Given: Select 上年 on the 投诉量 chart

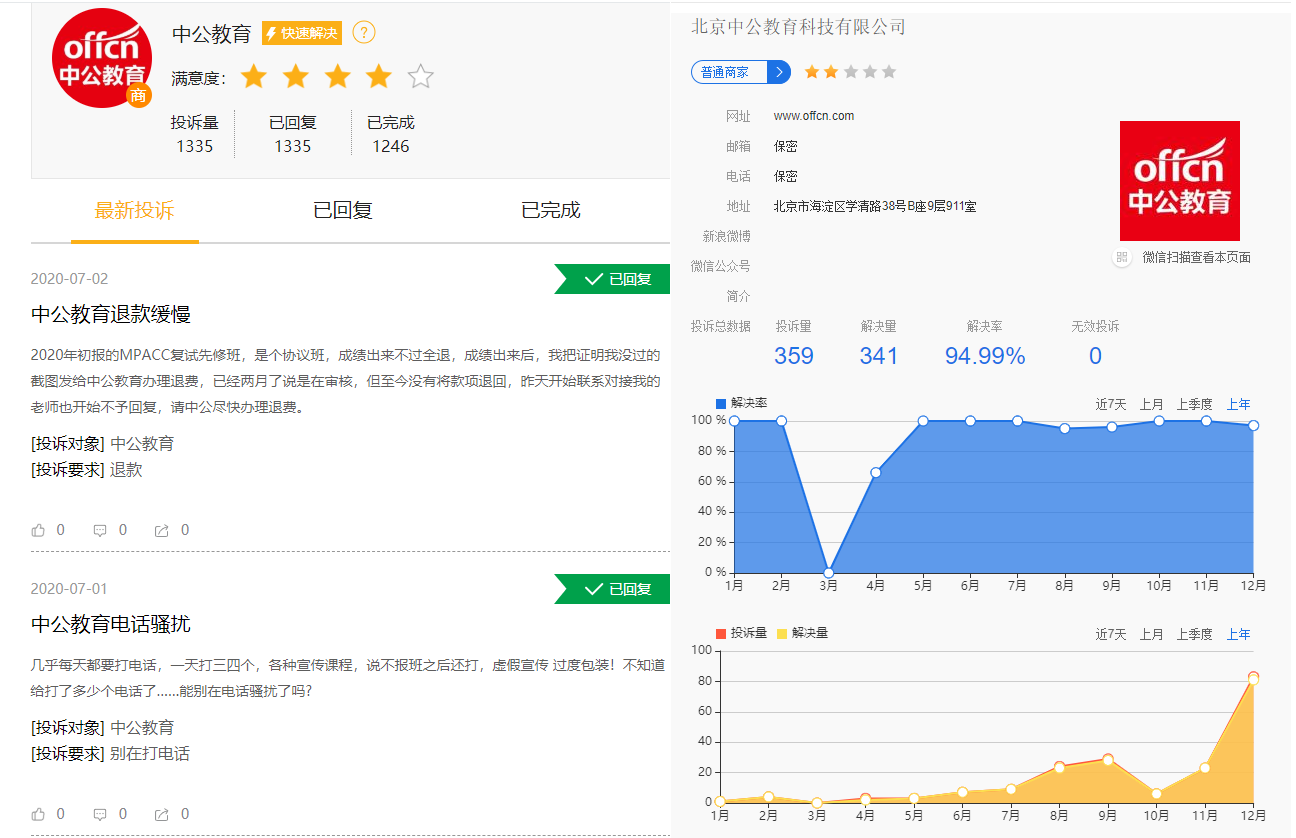Looking at the screenshot, I should click(1238, 634).
